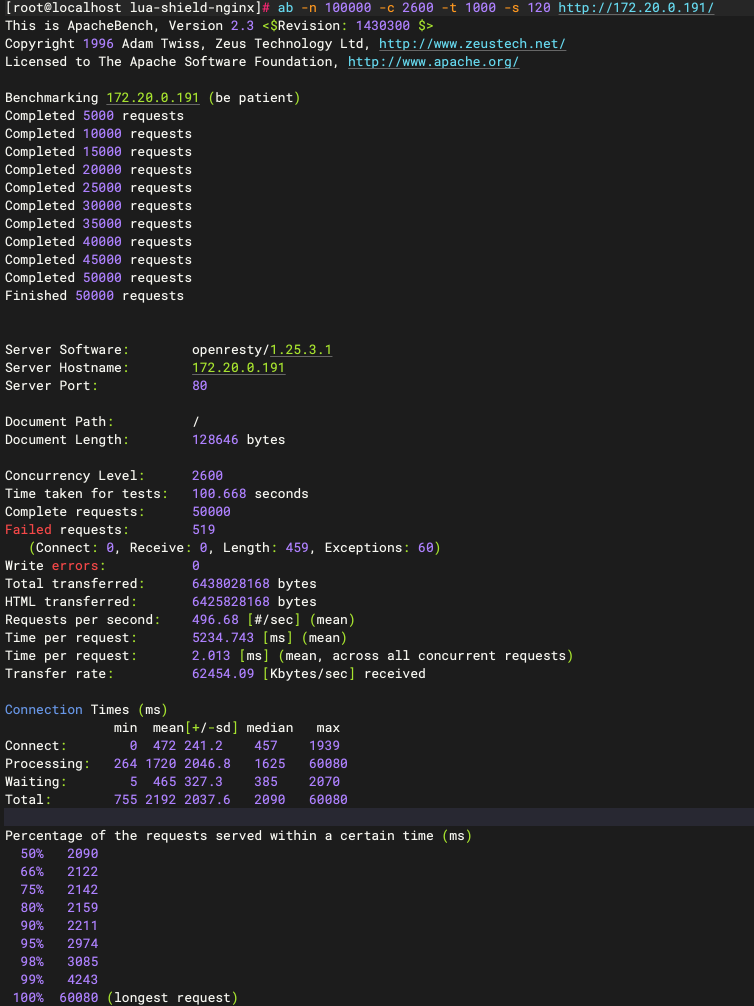Click the 100% longest request value 60080
754x1006 pixels.
pos(79,998)
